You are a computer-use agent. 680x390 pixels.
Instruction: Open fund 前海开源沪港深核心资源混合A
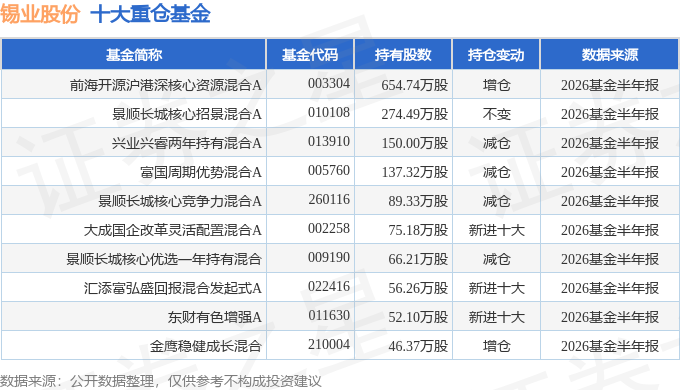coord(166,85)
